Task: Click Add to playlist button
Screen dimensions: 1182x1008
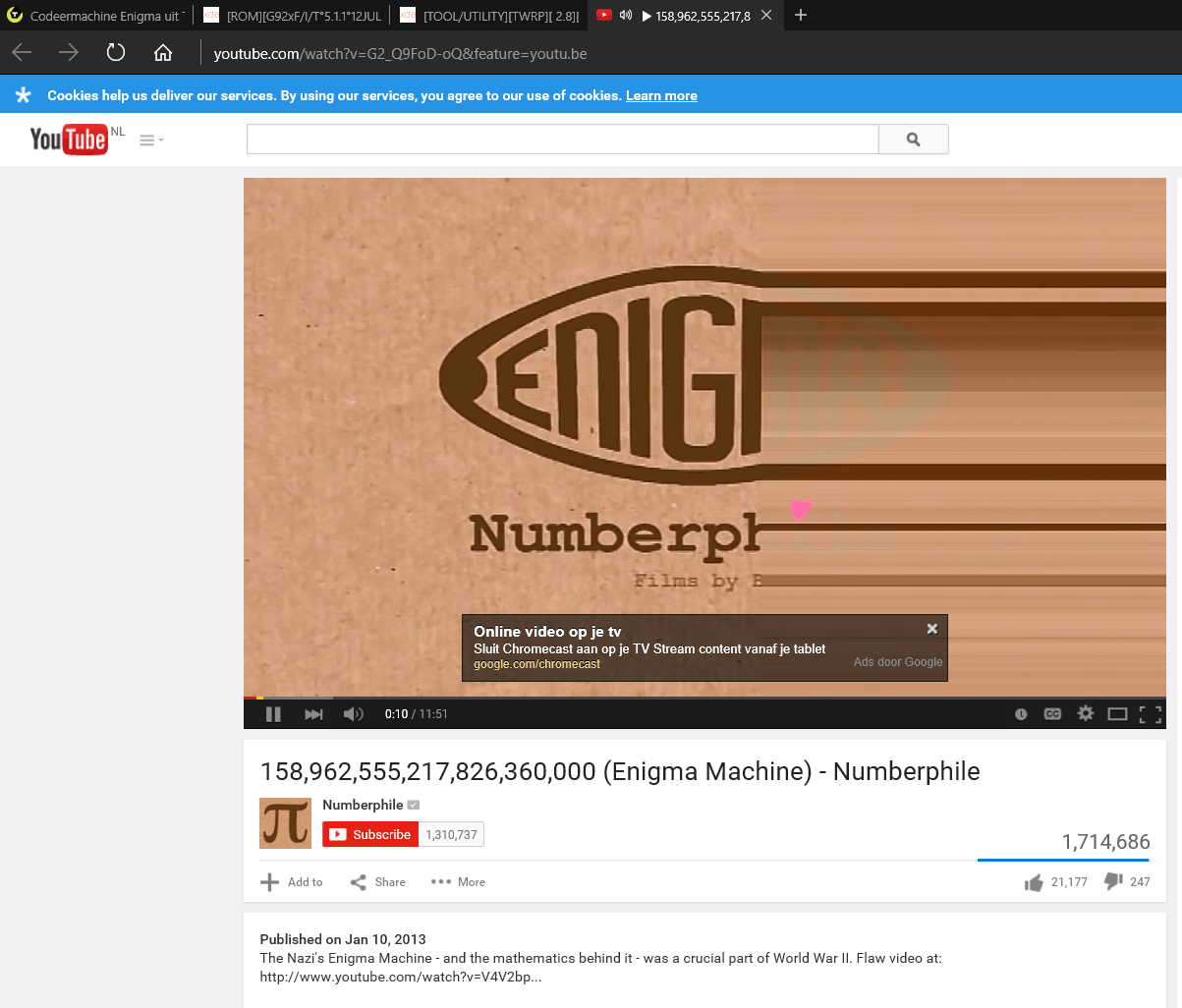Action: [292, 882]
